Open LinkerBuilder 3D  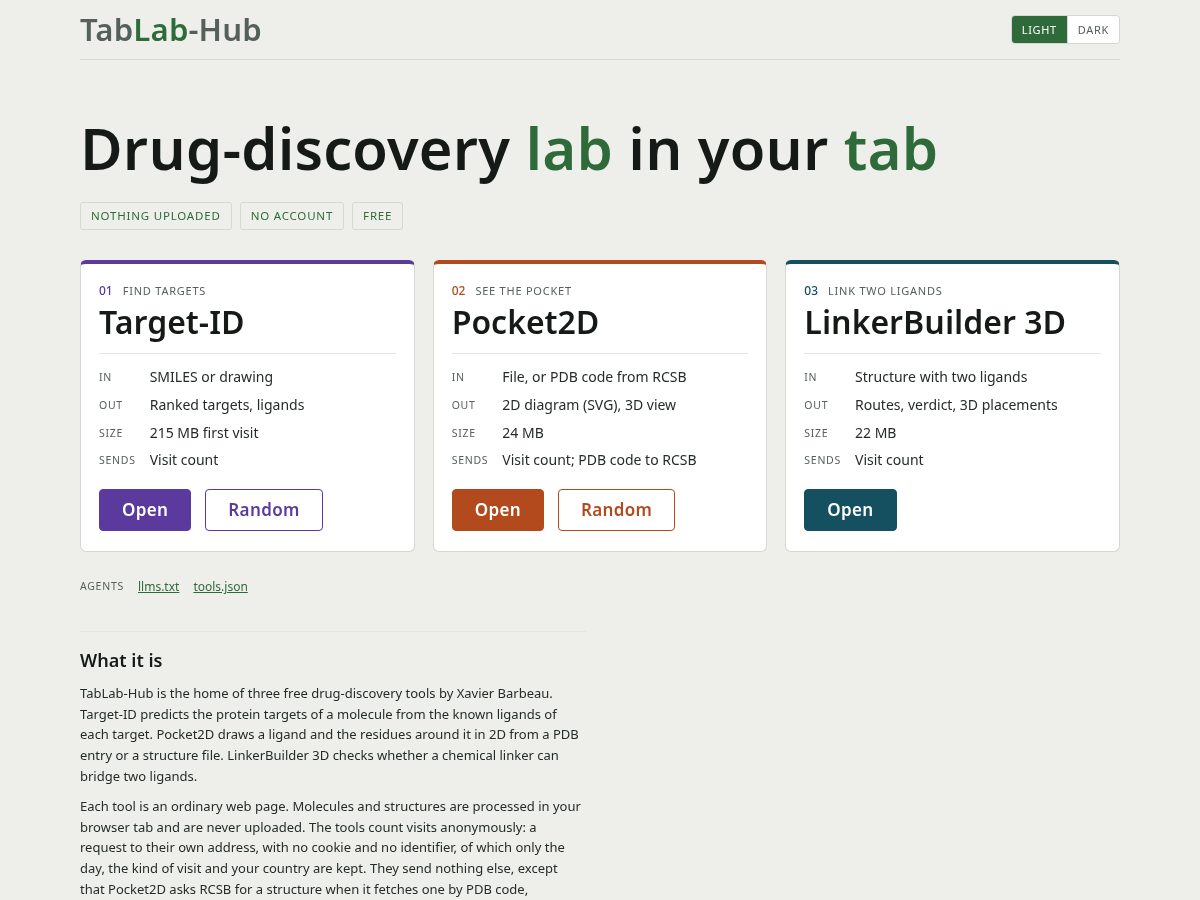coord(850,510)
